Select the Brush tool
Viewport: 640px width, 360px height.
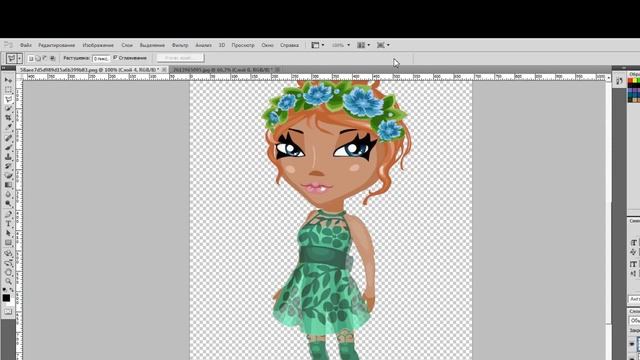8,147
